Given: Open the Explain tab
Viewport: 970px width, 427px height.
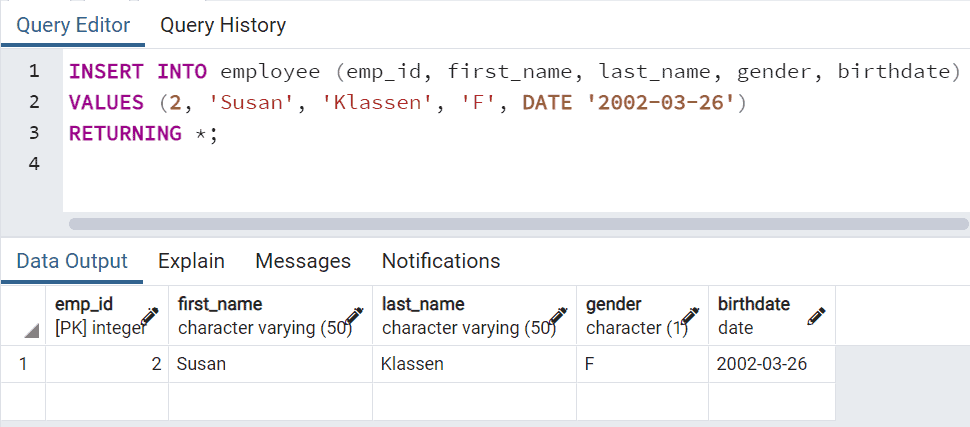Looking at the screenshot, I should [x=191, y=261].
